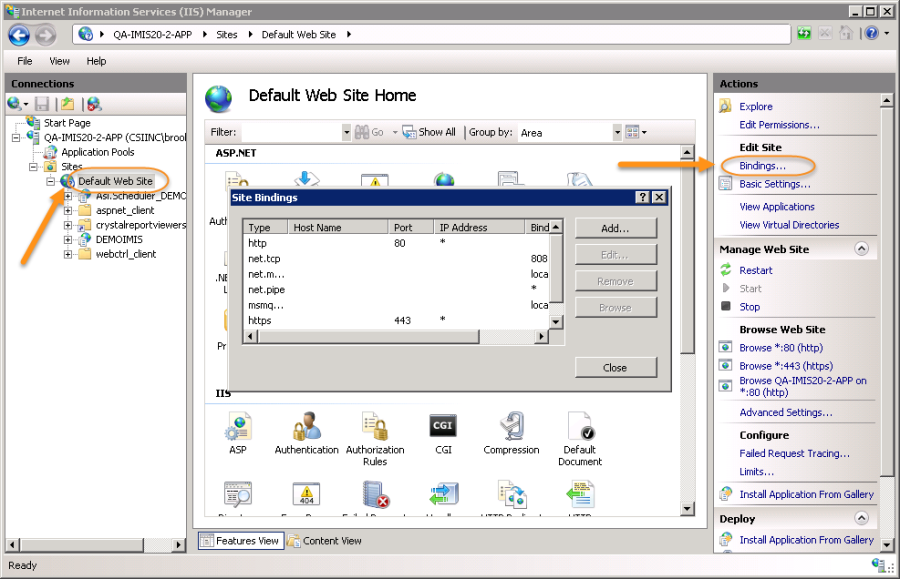The width and height of the screenshot is (900, 579).
Task: Open the View menu
Action: pos(59,61)
